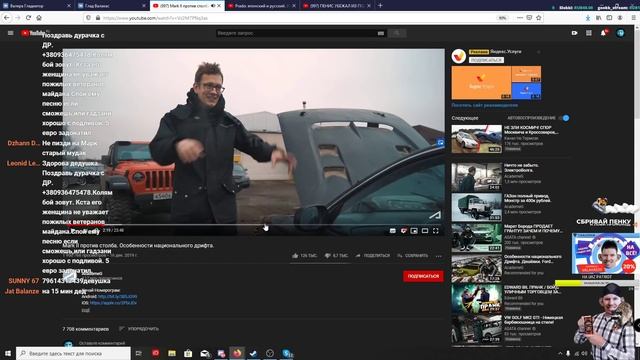
Task: Open Microsoft Store from the taskbar
Action: coord(188,353)
